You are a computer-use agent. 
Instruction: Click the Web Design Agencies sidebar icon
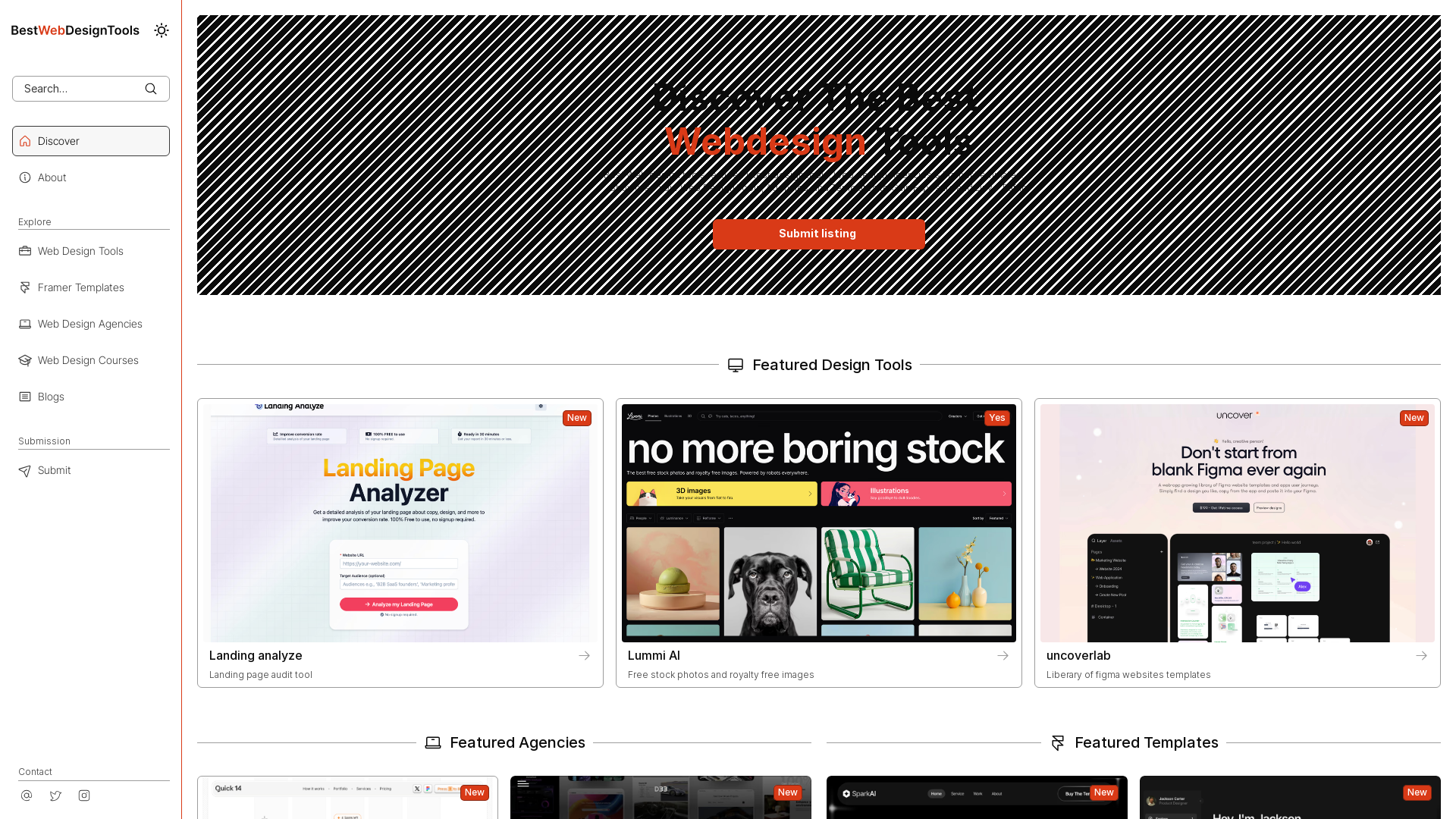coord(24,323)
